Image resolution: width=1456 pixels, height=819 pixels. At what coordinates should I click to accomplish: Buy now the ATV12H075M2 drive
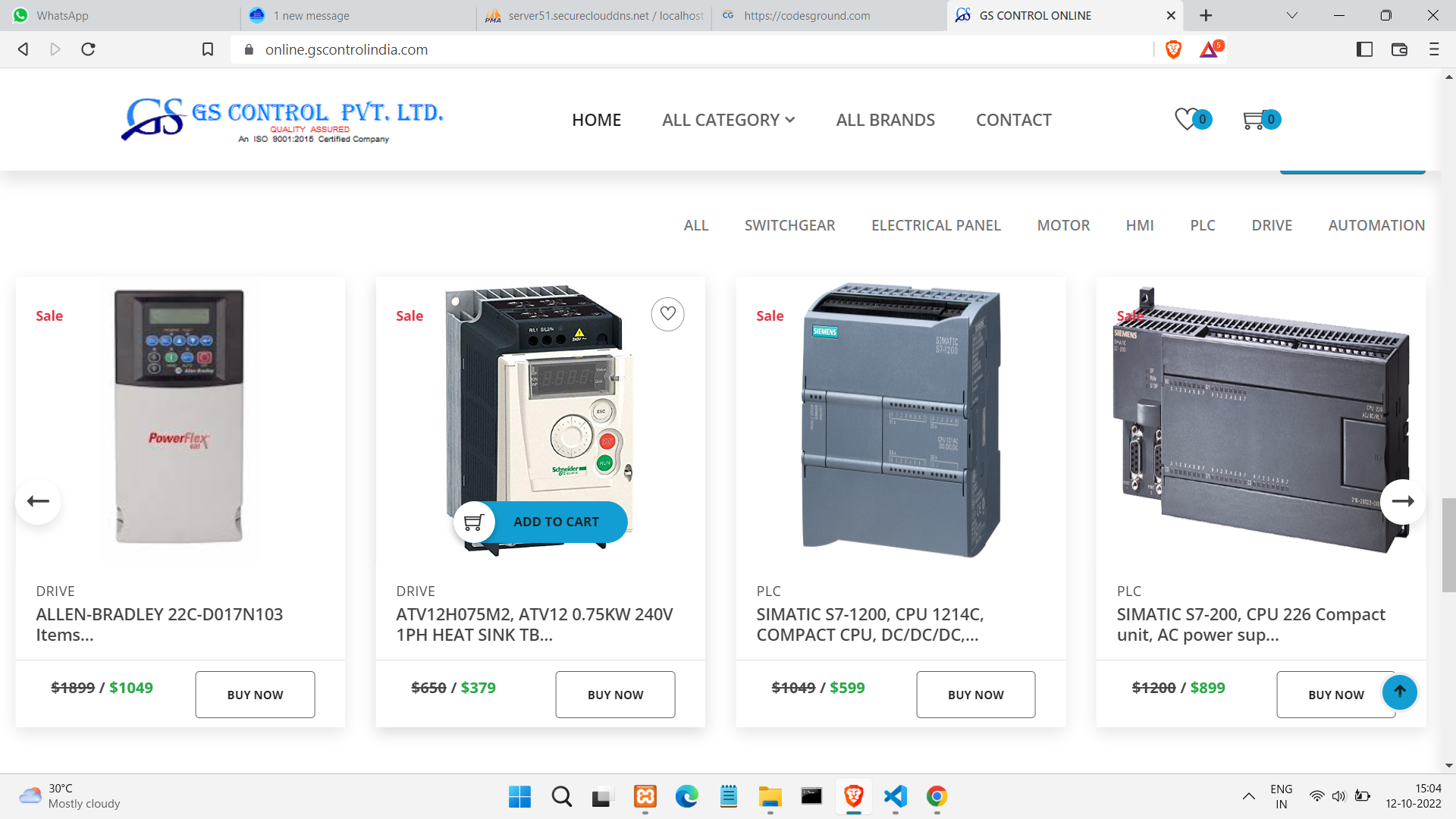(x=615, y=695)
